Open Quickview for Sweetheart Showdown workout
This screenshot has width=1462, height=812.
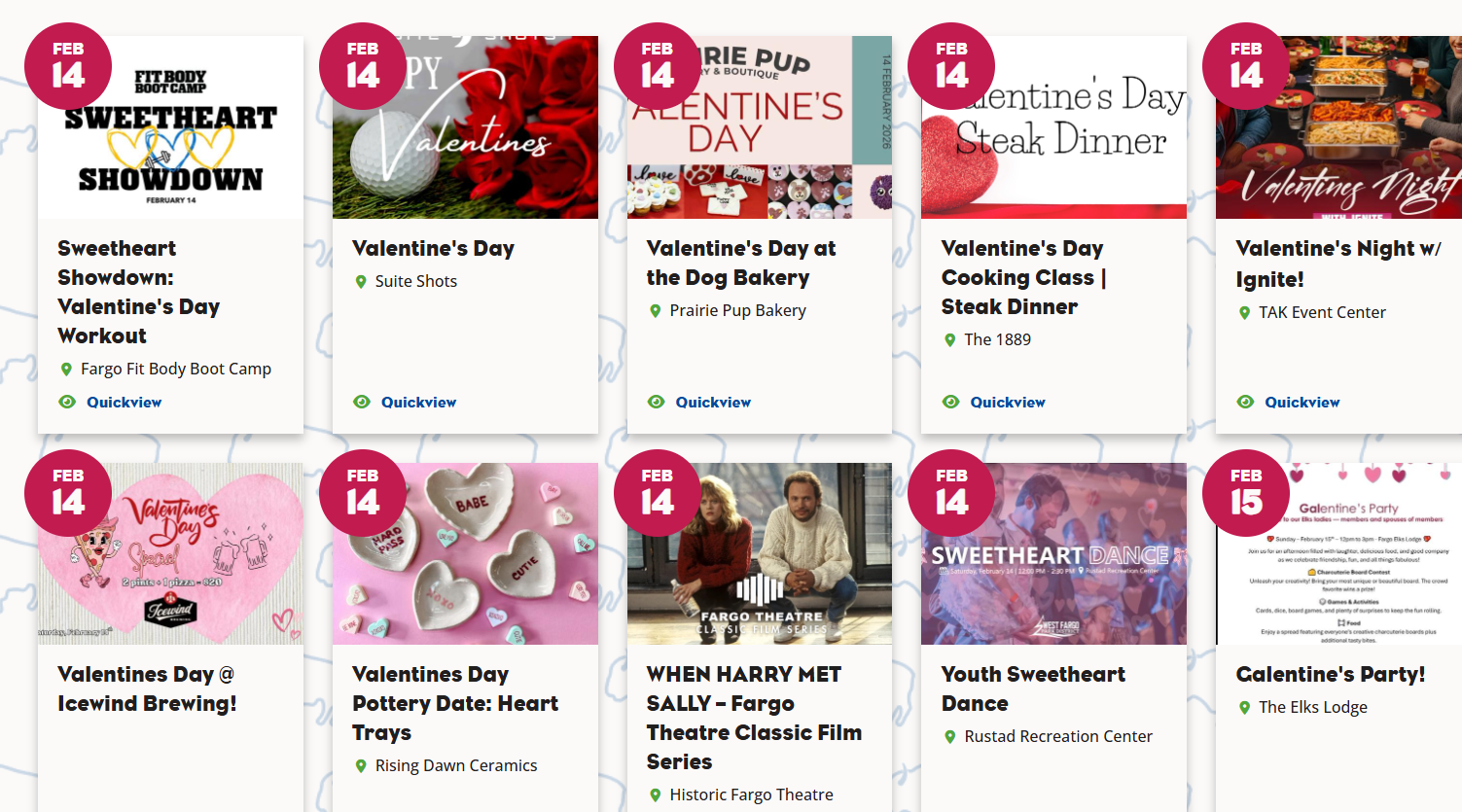124,402
